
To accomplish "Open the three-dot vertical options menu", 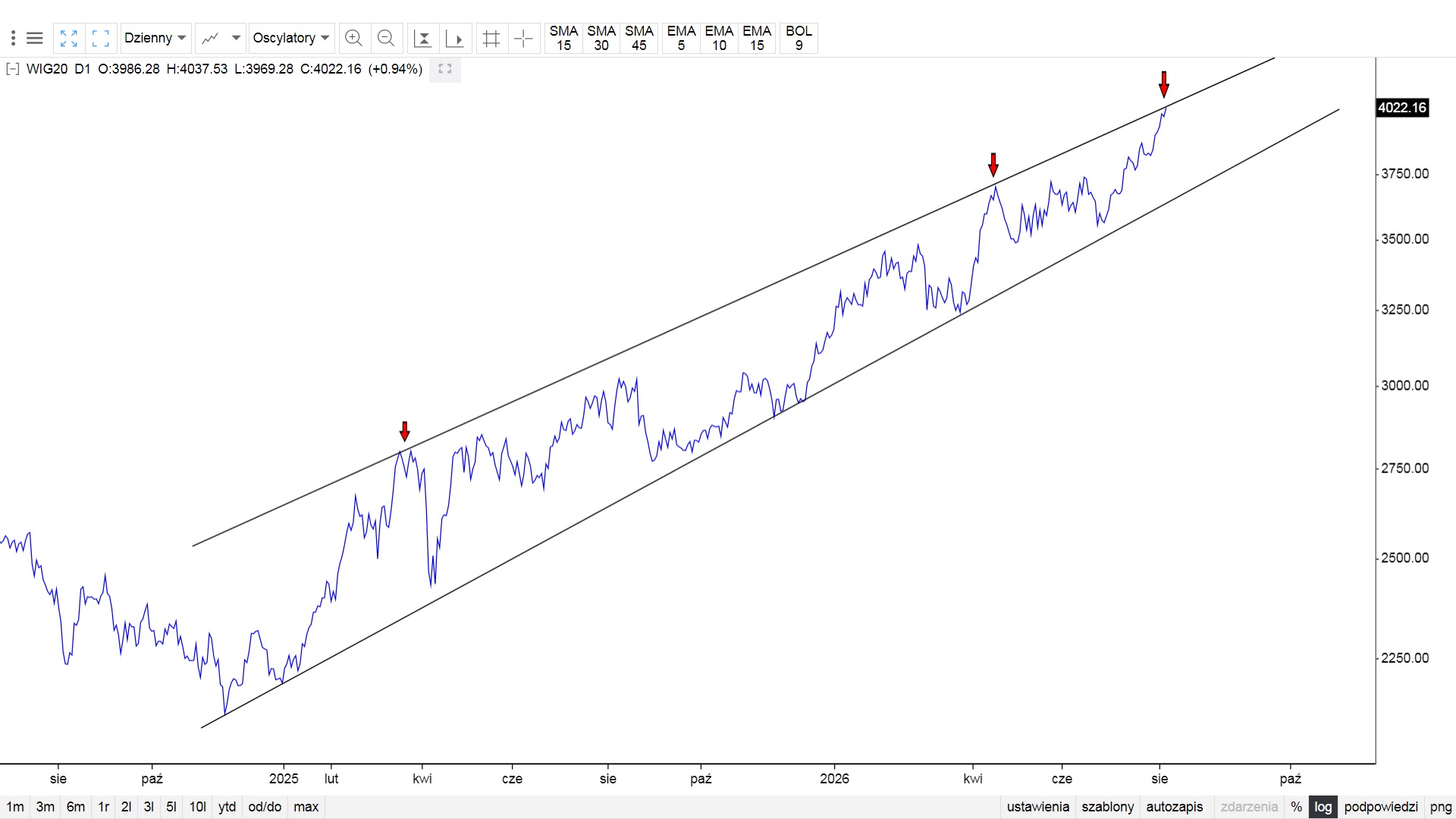I will [x=13, y=38].
